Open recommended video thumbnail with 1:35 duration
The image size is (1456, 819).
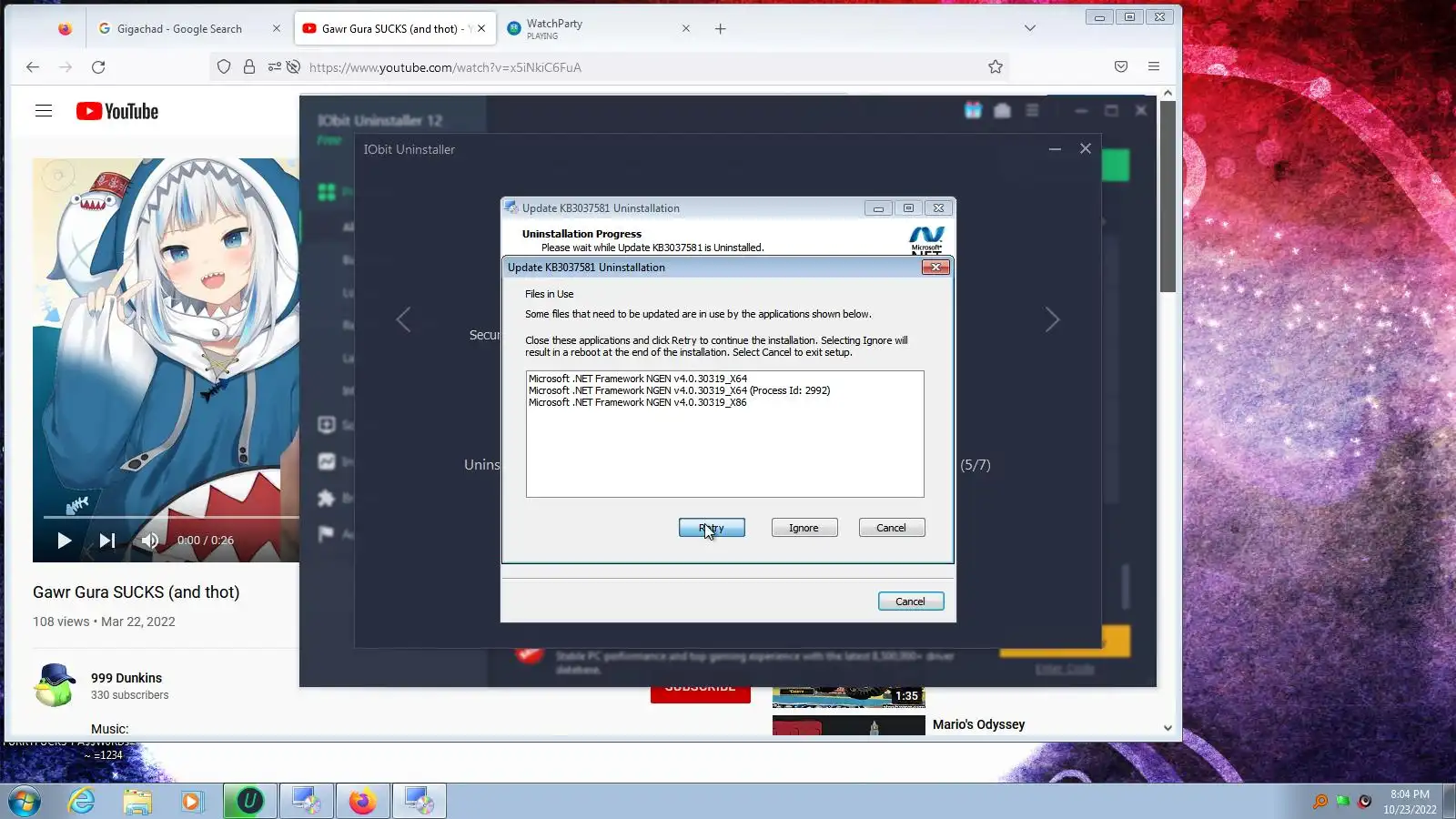coord(848,697)
